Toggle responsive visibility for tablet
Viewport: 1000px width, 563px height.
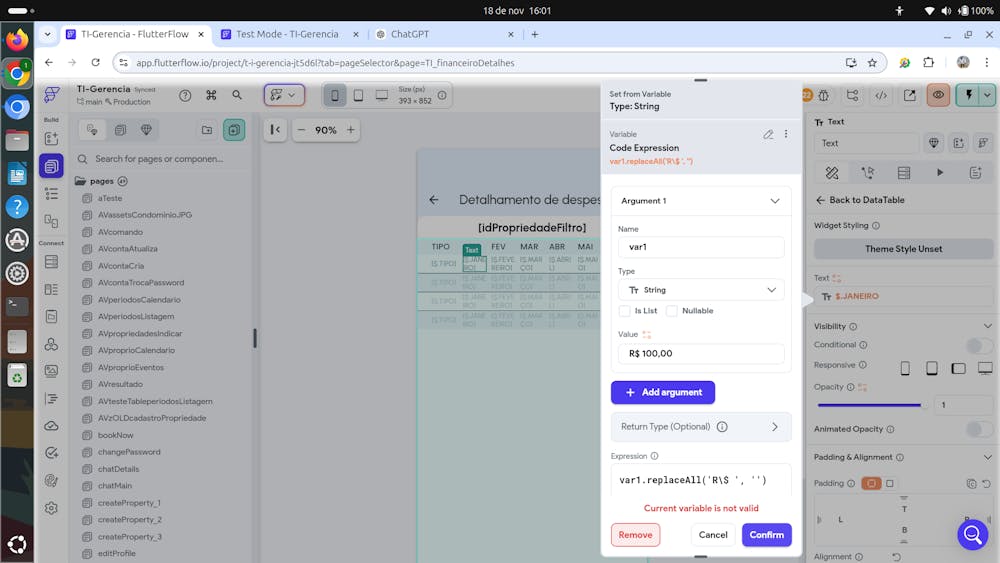tap(932, 368)
